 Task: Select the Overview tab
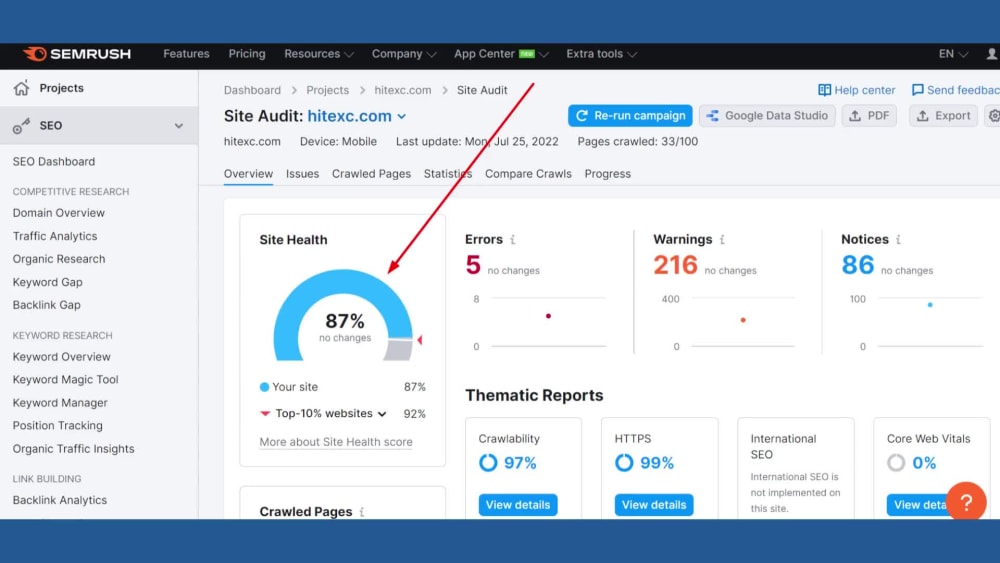coord(248,174)
